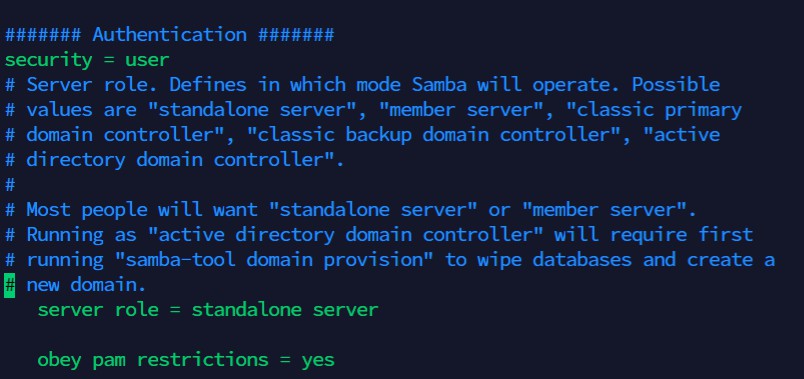Click the word "Possible" ending Server role line

[x=676, y=85]
